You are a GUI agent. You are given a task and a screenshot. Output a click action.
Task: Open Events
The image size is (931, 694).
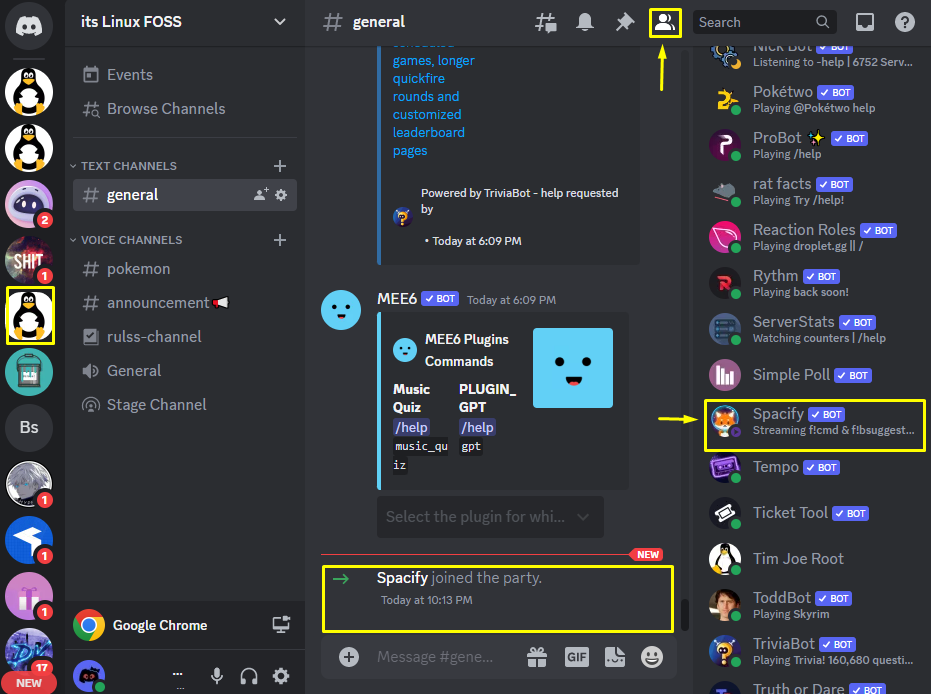pyautogui.click(x=185, y=75)
